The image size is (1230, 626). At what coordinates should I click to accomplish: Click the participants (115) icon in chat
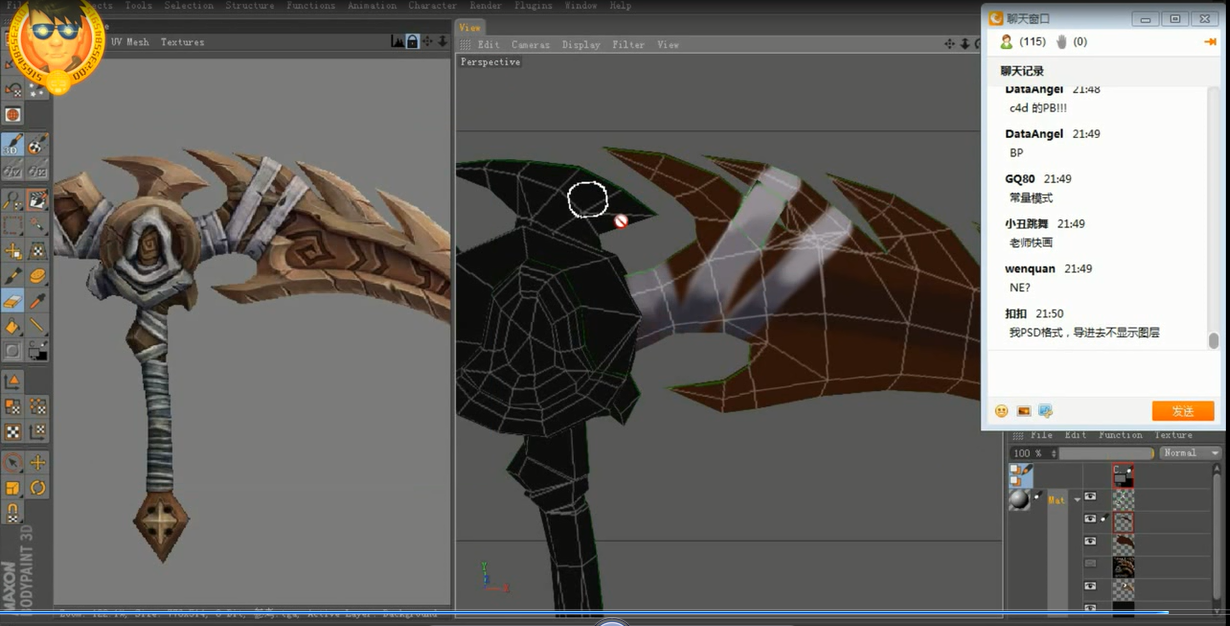(1007, 41)
